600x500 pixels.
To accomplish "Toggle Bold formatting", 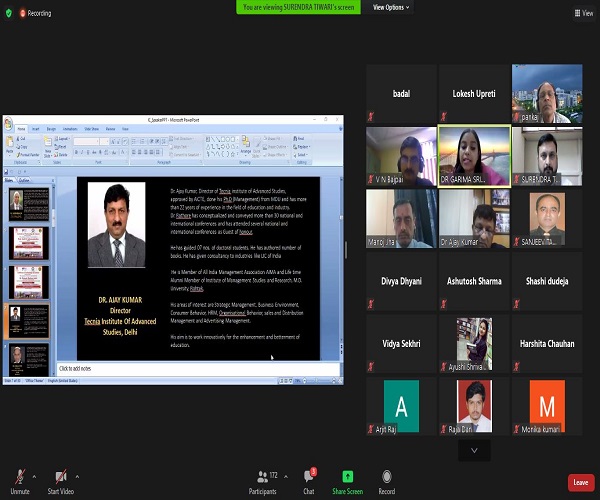I will (76, 153).
